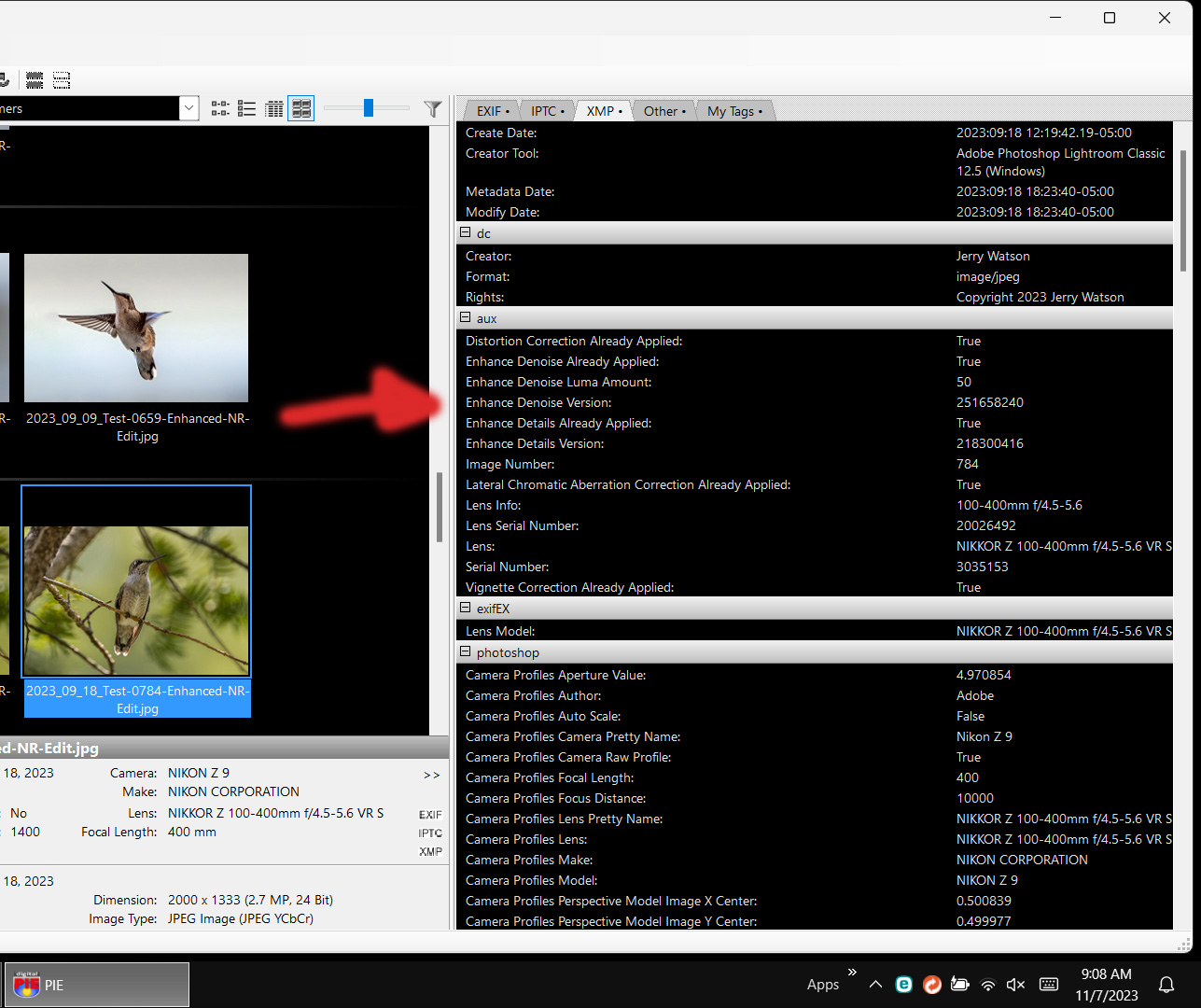Switch to thumbnail tiles view mode
This screenshot has height=1008, width=1201.
[x=301, y=109]
